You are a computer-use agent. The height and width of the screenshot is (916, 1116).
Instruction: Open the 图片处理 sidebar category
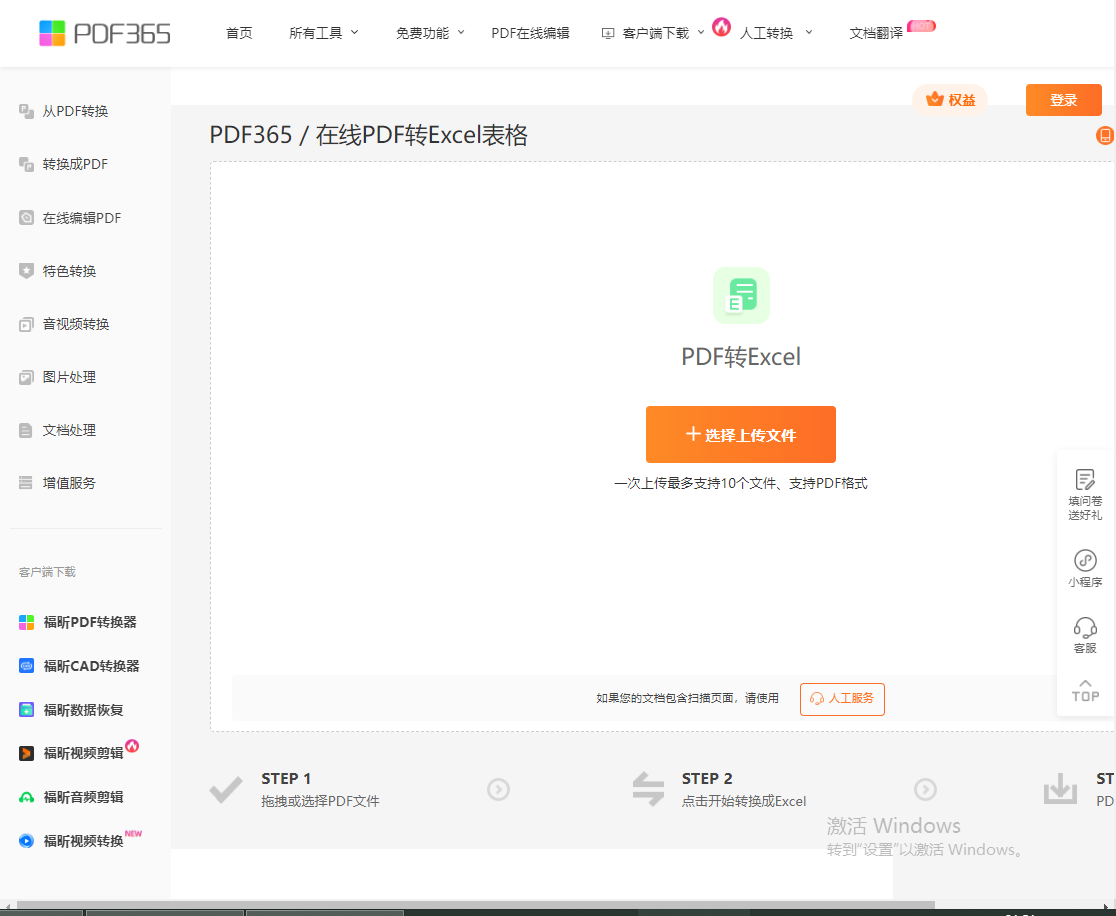pyautogui.click(x=69, y=377)
